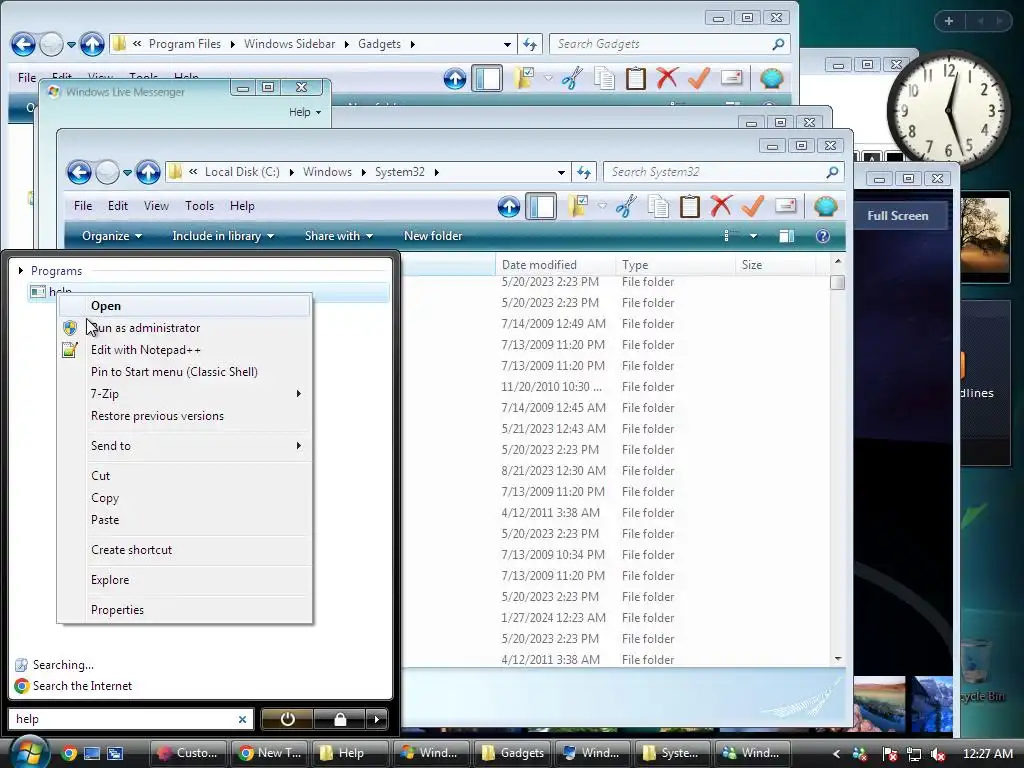Open recent pages dropdown in System32 window
This screenshot has width=1024, height=768.
pos(127,173)
